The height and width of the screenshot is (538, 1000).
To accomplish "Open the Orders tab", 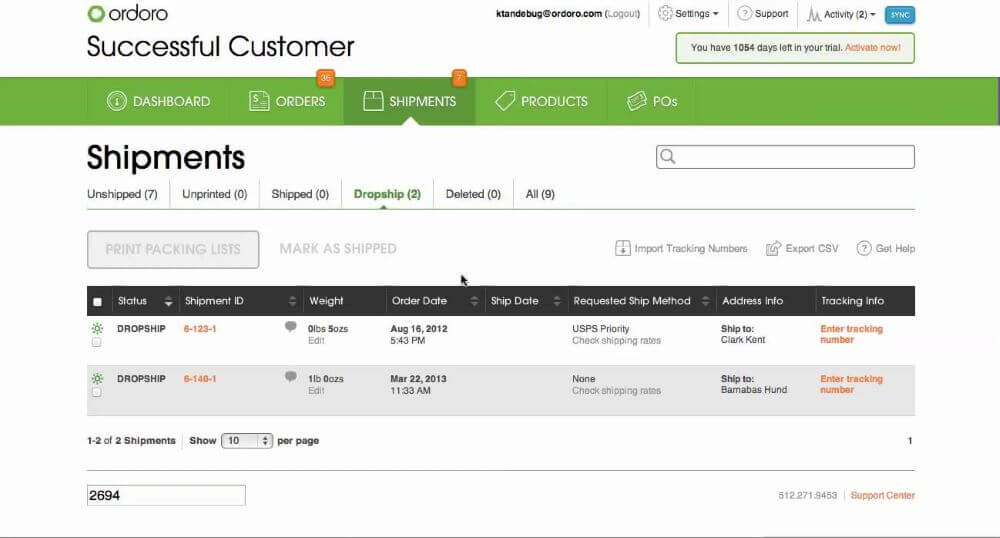I will [287, 101].
